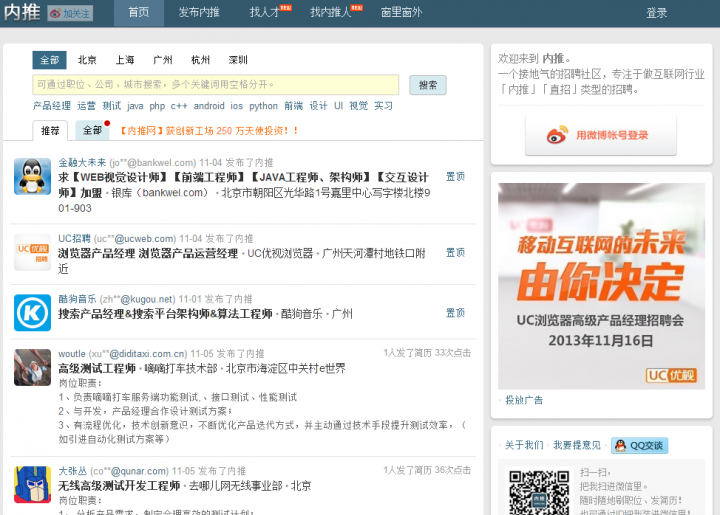Open the 浏览器产品经理 job posting title
The height and width of the screenshot is (515, 720).
148,253
